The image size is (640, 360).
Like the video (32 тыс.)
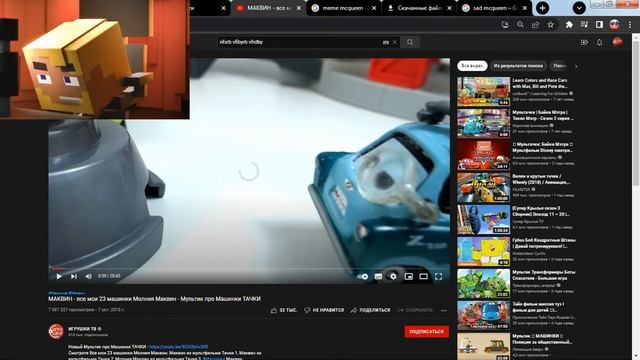(x=284, y=310)
